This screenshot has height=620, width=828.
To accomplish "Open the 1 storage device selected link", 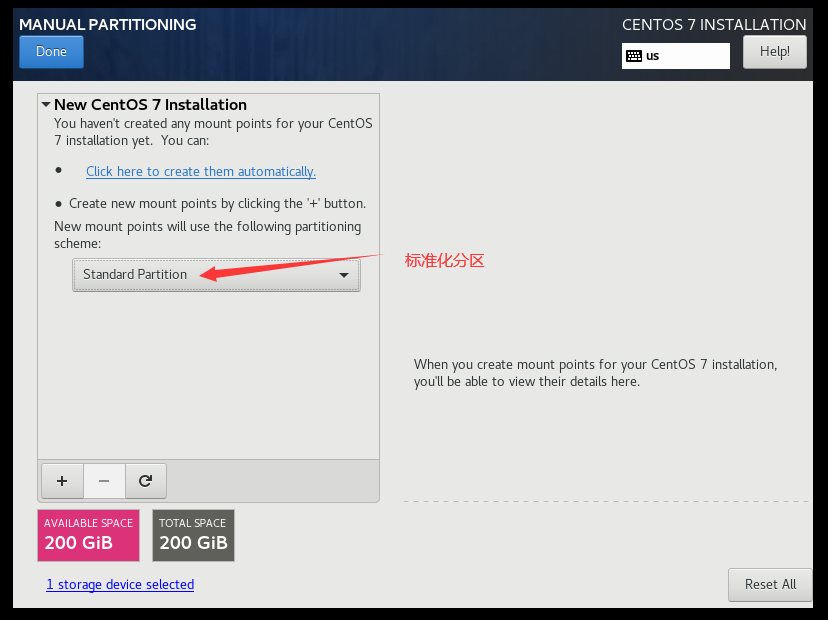I will click(x=120, y=585).
